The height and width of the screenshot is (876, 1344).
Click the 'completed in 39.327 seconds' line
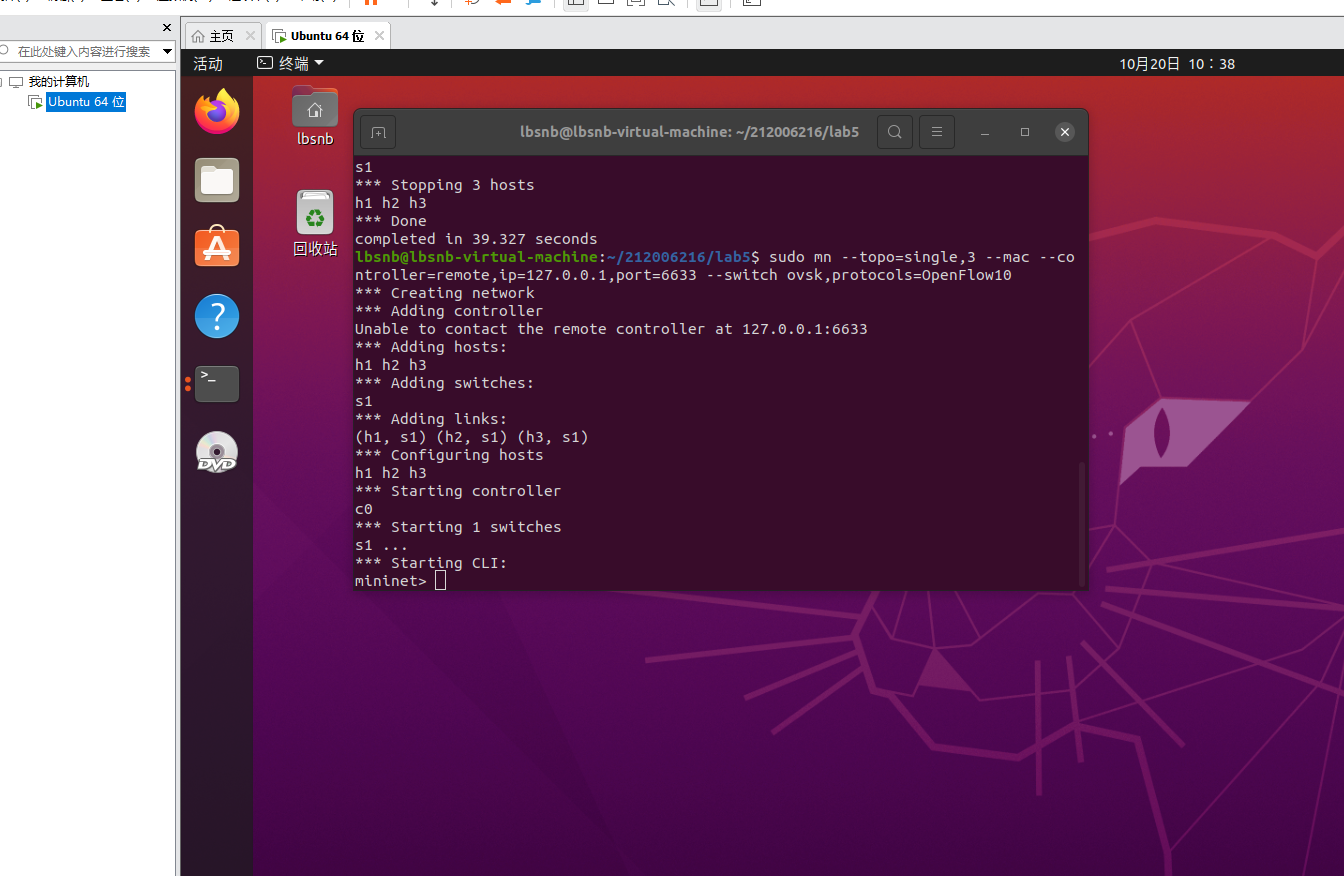476,239
